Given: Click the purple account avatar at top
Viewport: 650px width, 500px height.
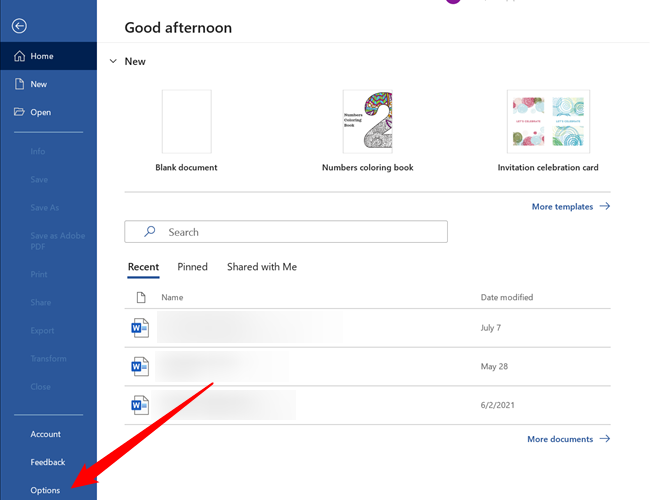Looking at the screenshot, I should 453,1.
